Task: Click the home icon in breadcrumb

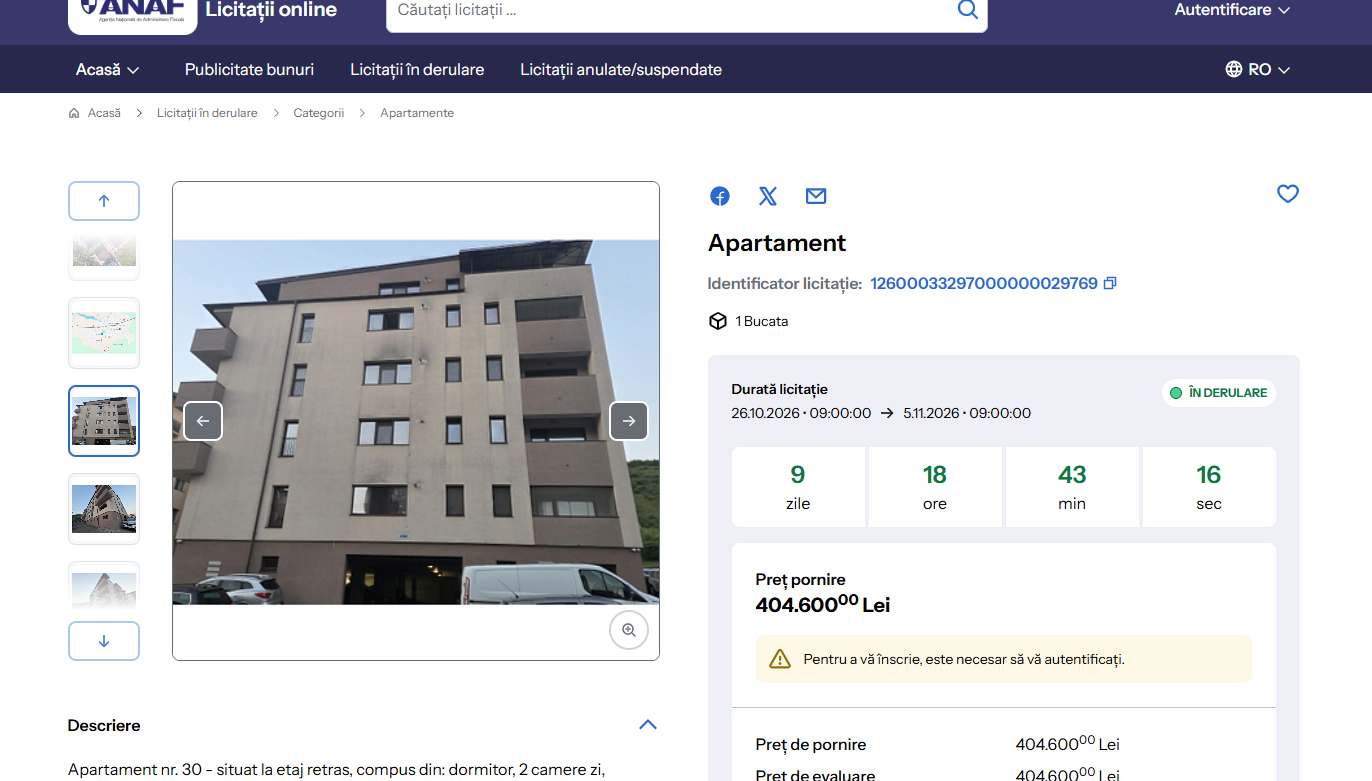Action: [74, 113]
